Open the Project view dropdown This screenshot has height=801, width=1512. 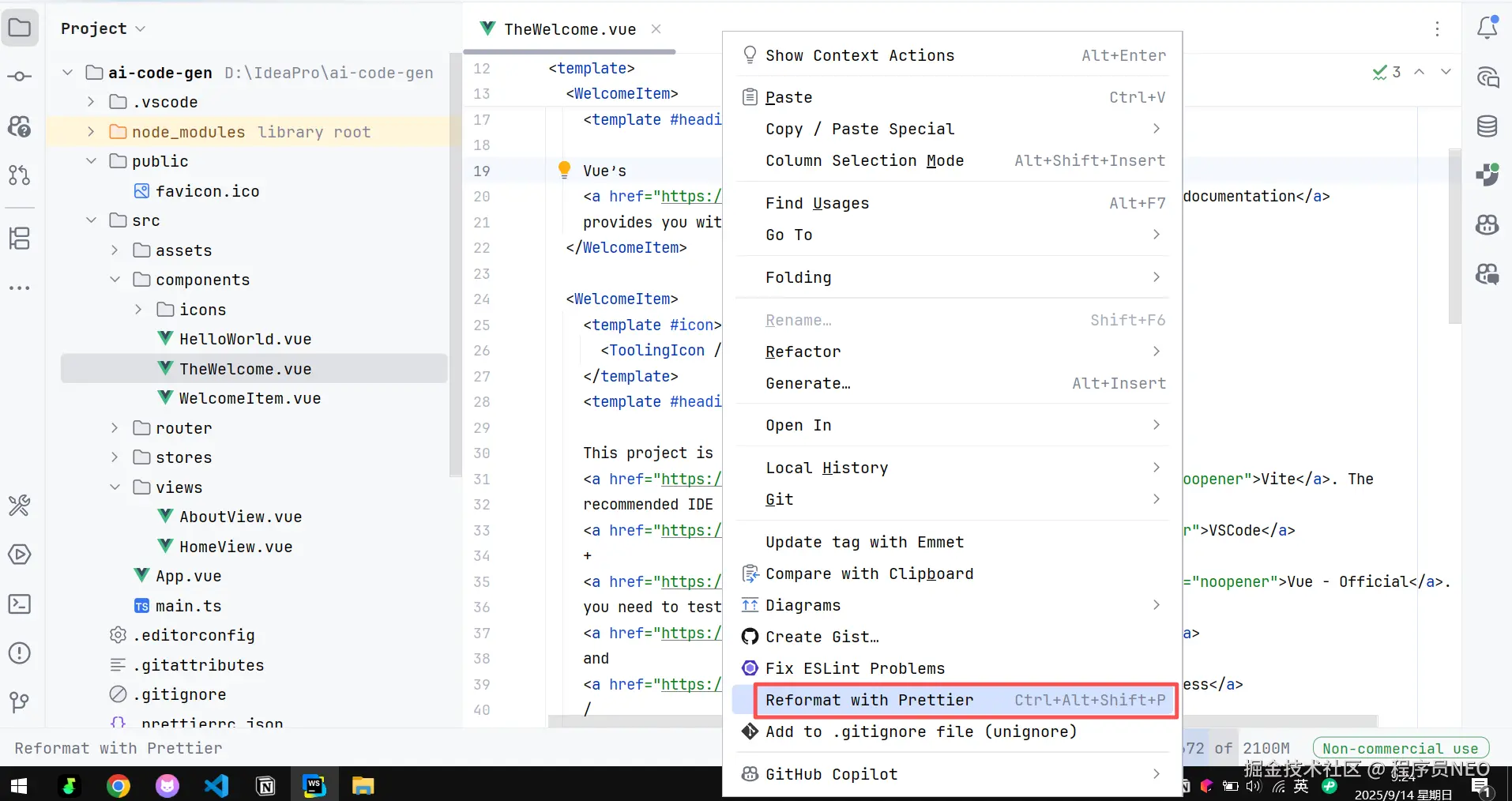(x=103, y=28)
